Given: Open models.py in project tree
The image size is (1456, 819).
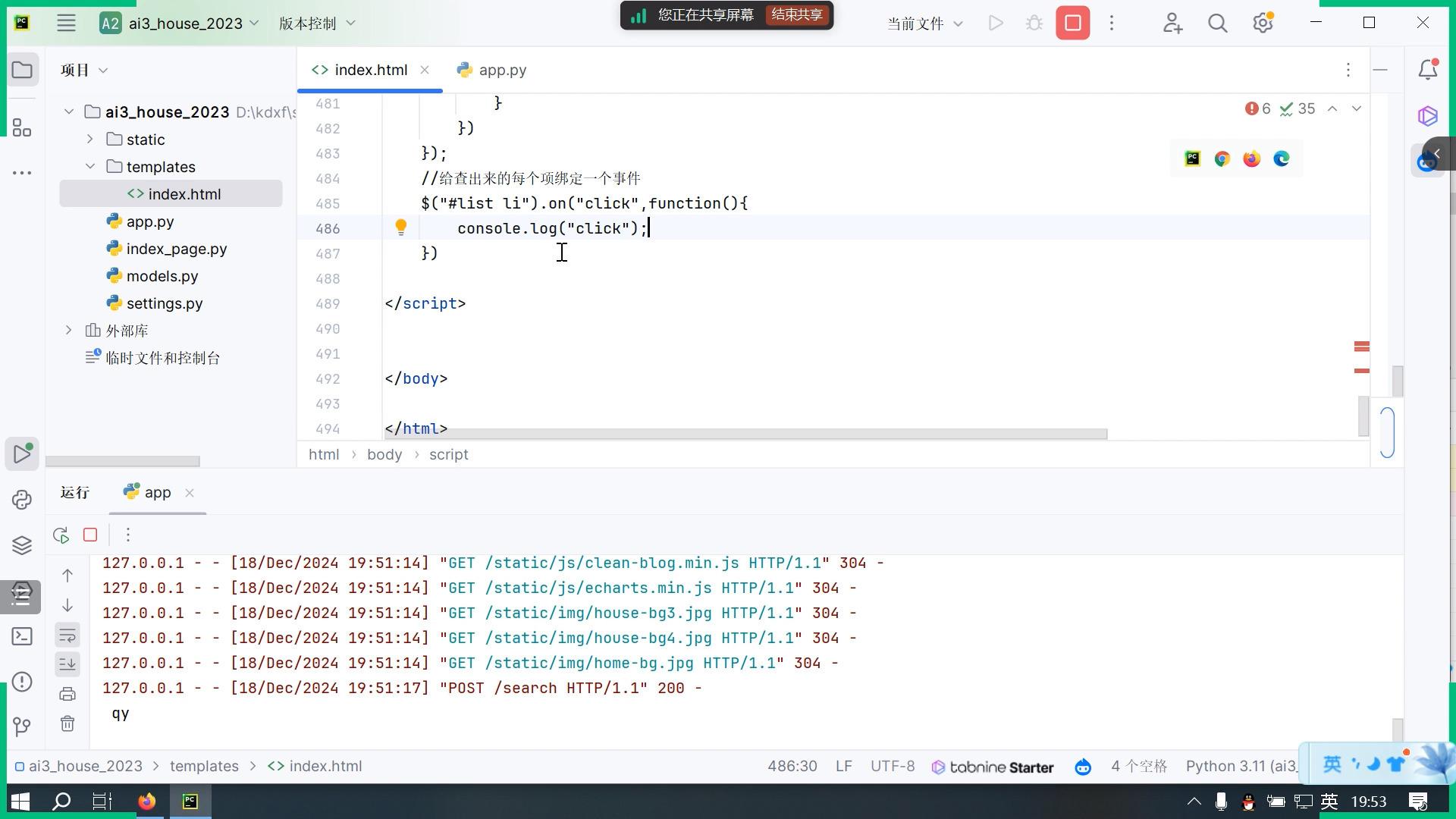Looking at the screenshot, I should [152, 276].
